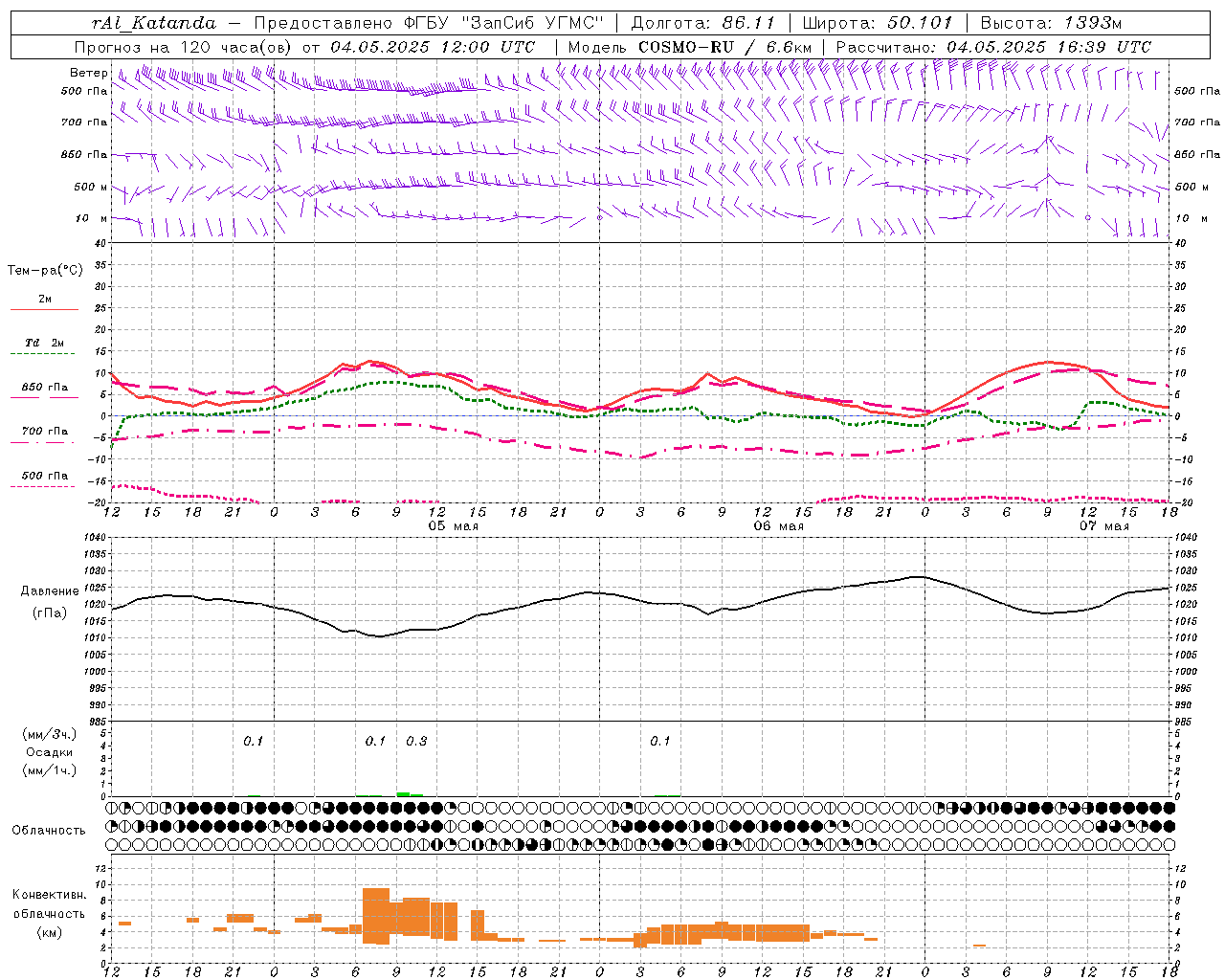Click the 07 мая date label
The height and width of the screenshot is (980, 1225).
point(1104,526)
